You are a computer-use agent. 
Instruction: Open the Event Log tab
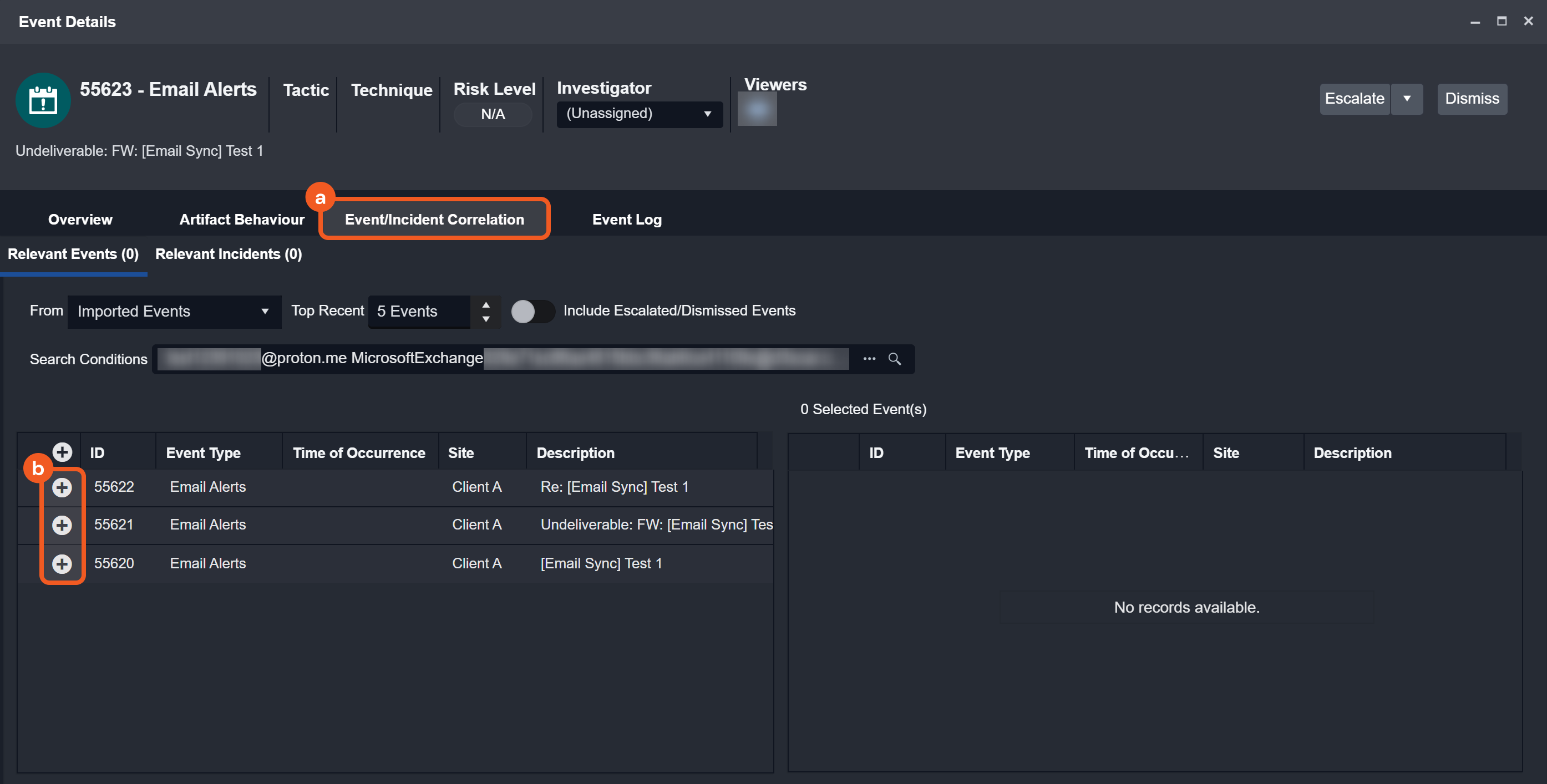coord(626,220)
